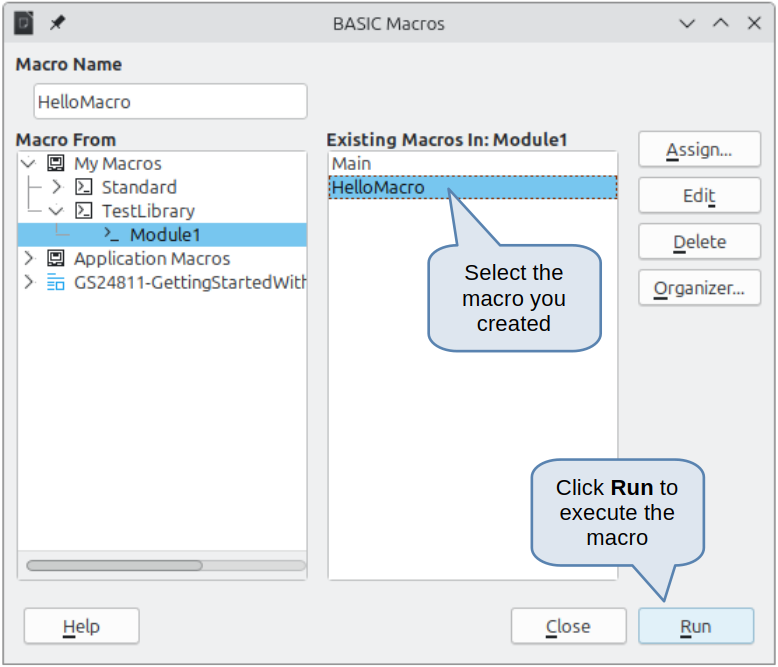Select the GS24811-GettingStartedWith document label
Screen dimensions: 778x667
(x=190, y=282)
